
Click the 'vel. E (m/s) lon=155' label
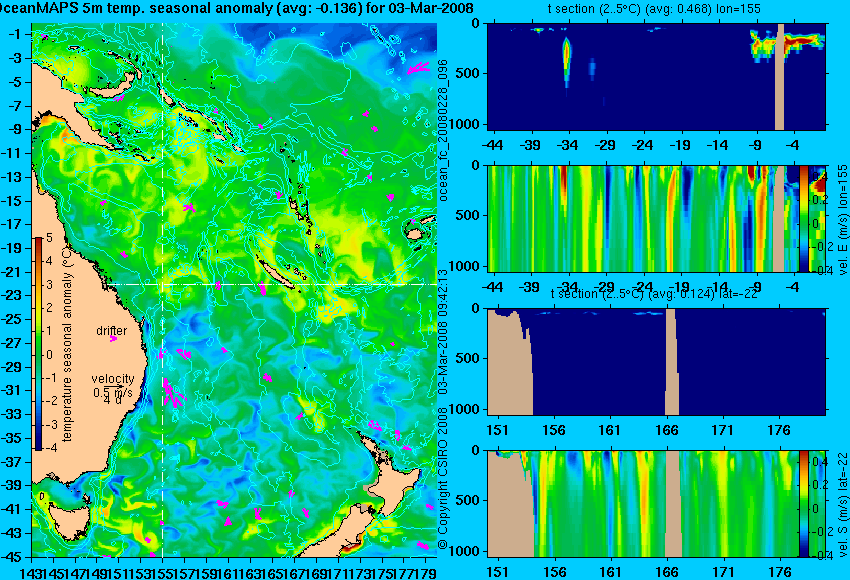[843, 220]
